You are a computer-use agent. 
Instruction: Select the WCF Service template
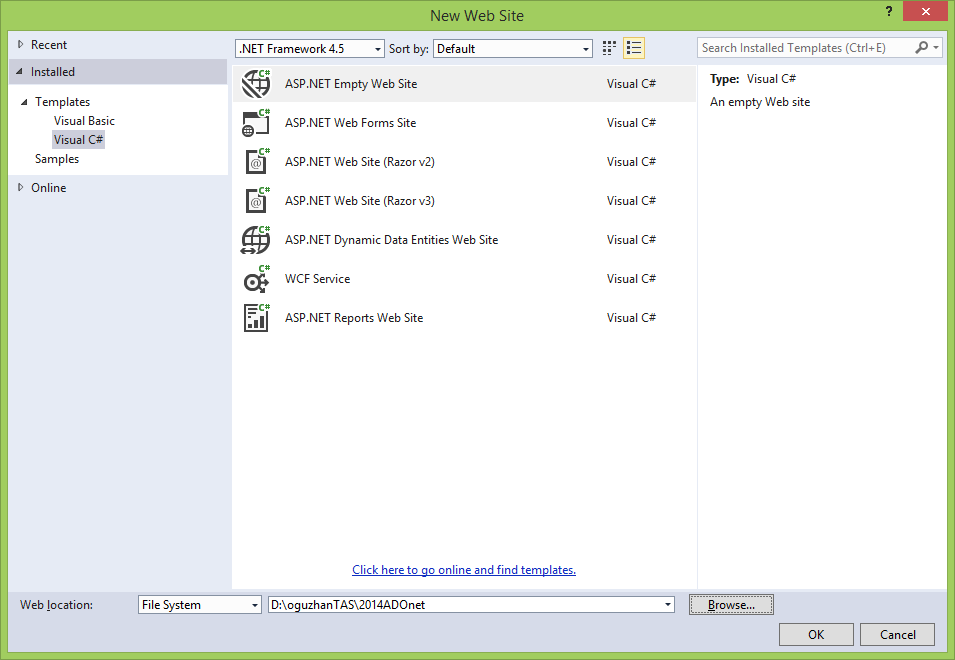click(x=464, y=279)
